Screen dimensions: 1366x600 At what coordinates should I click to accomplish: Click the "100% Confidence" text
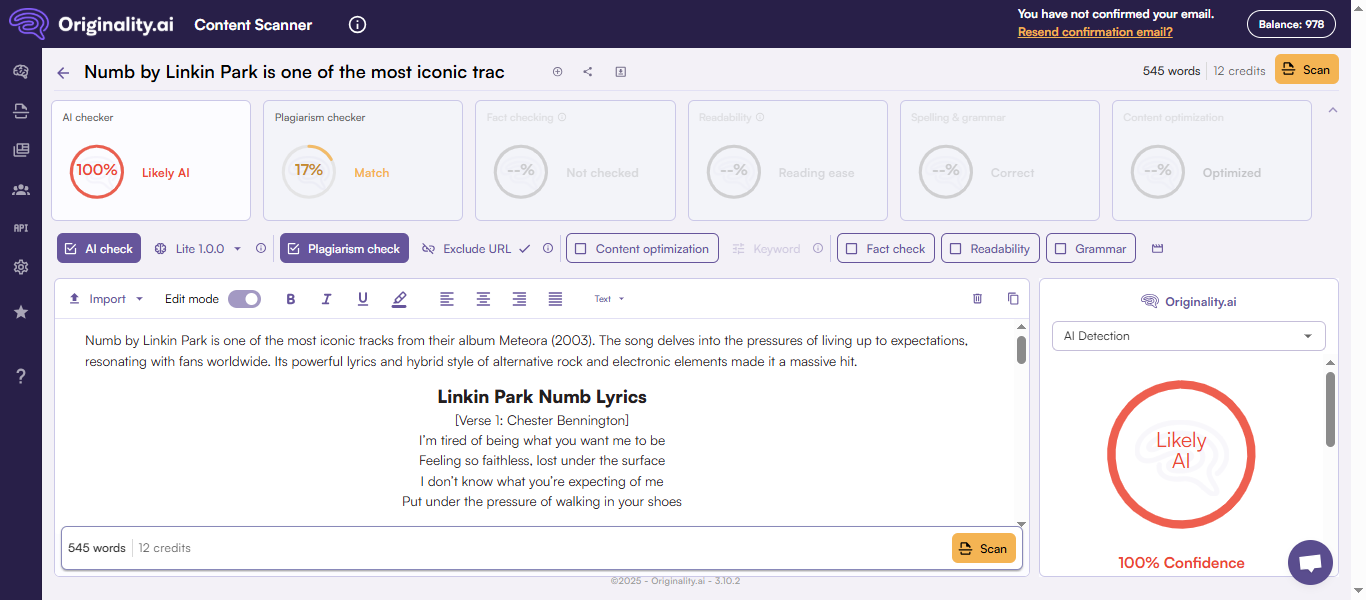tap(1181, 563)
